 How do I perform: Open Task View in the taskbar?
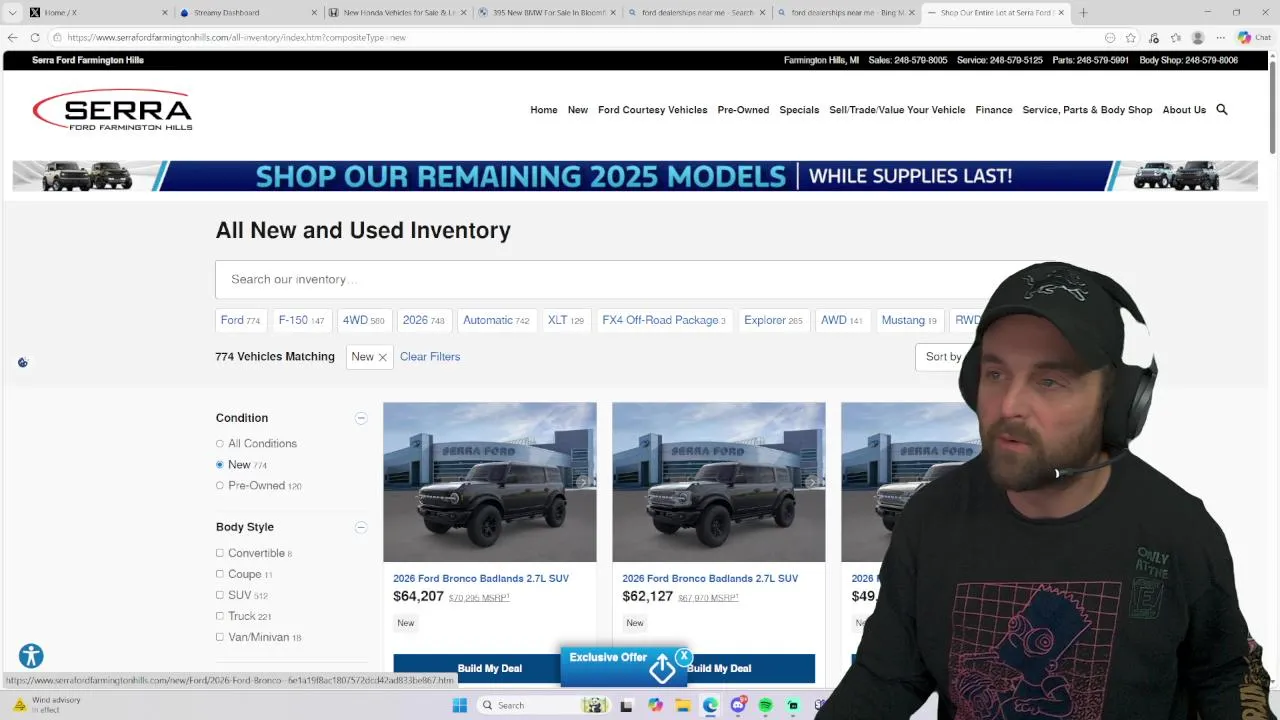(626, 705)
